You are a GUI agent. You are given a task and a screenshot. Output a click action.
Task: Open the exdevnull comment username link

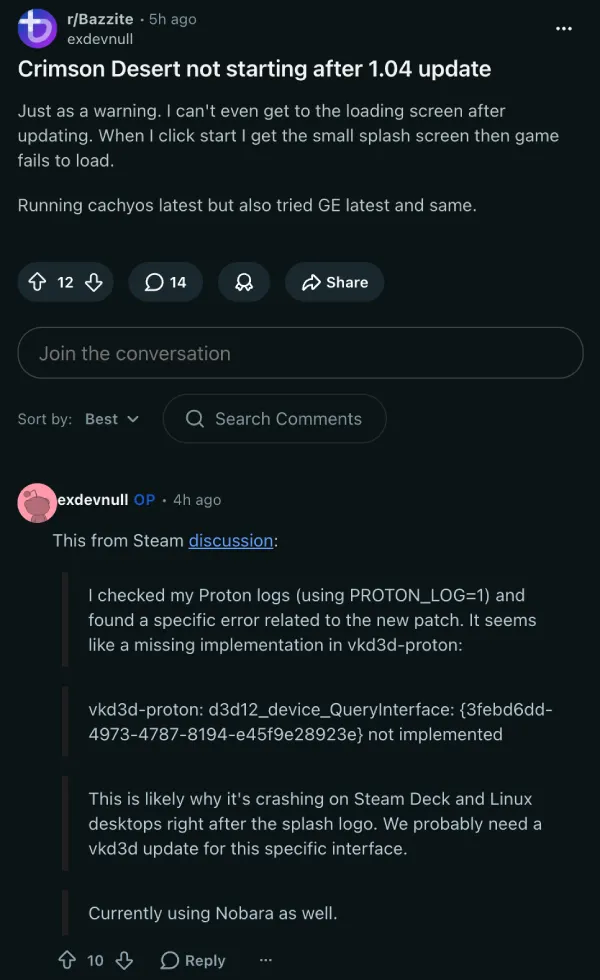point(92,500)
